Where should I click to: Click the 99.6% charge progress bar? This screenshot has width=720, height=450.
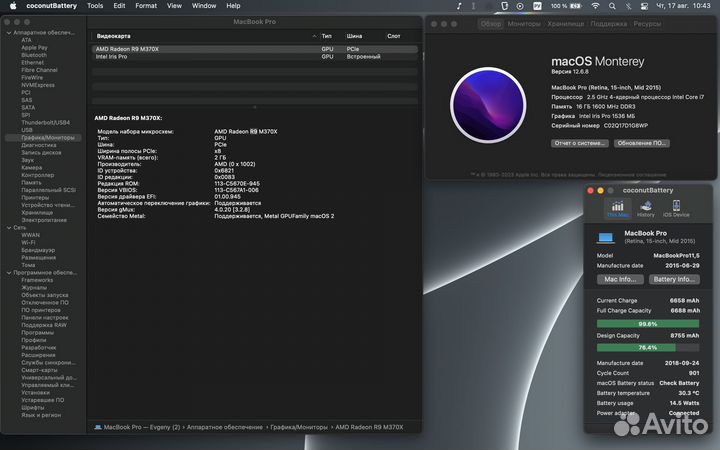click(648, 324)
